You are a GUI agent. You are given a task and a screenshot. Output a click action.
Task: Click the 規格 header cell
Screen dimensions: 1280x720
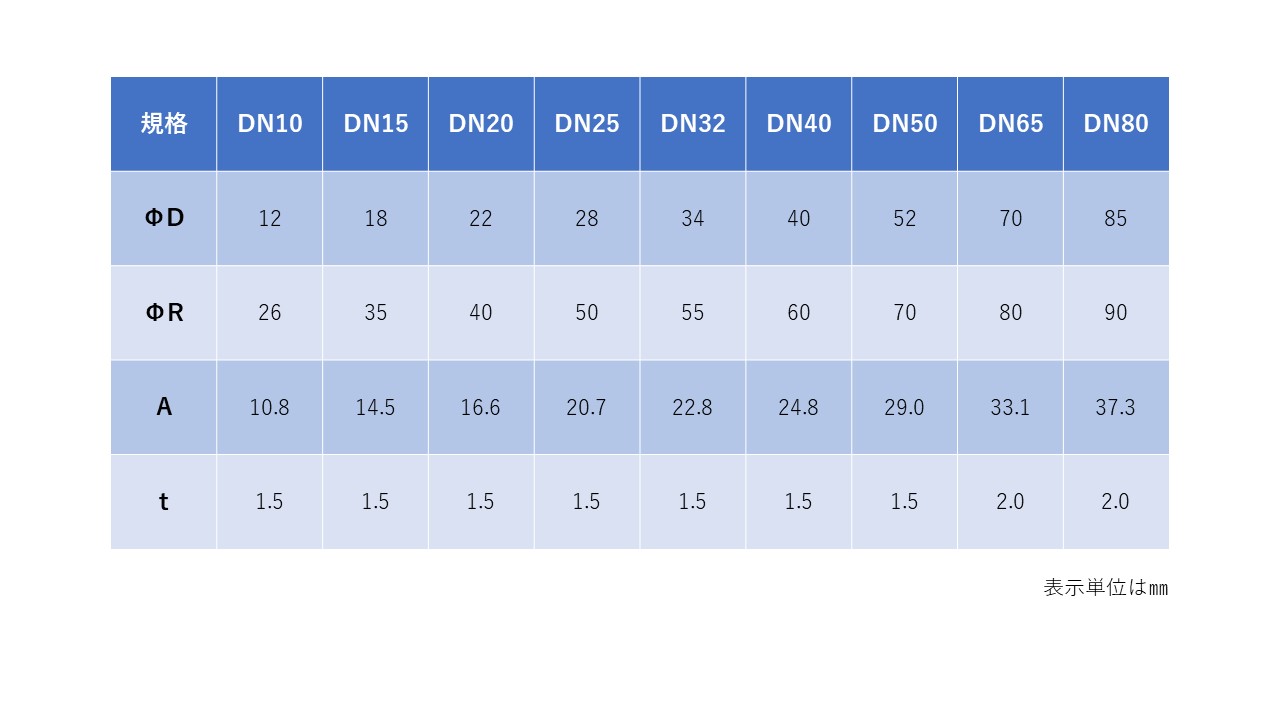pyautogui.click(x=164, y=124)
